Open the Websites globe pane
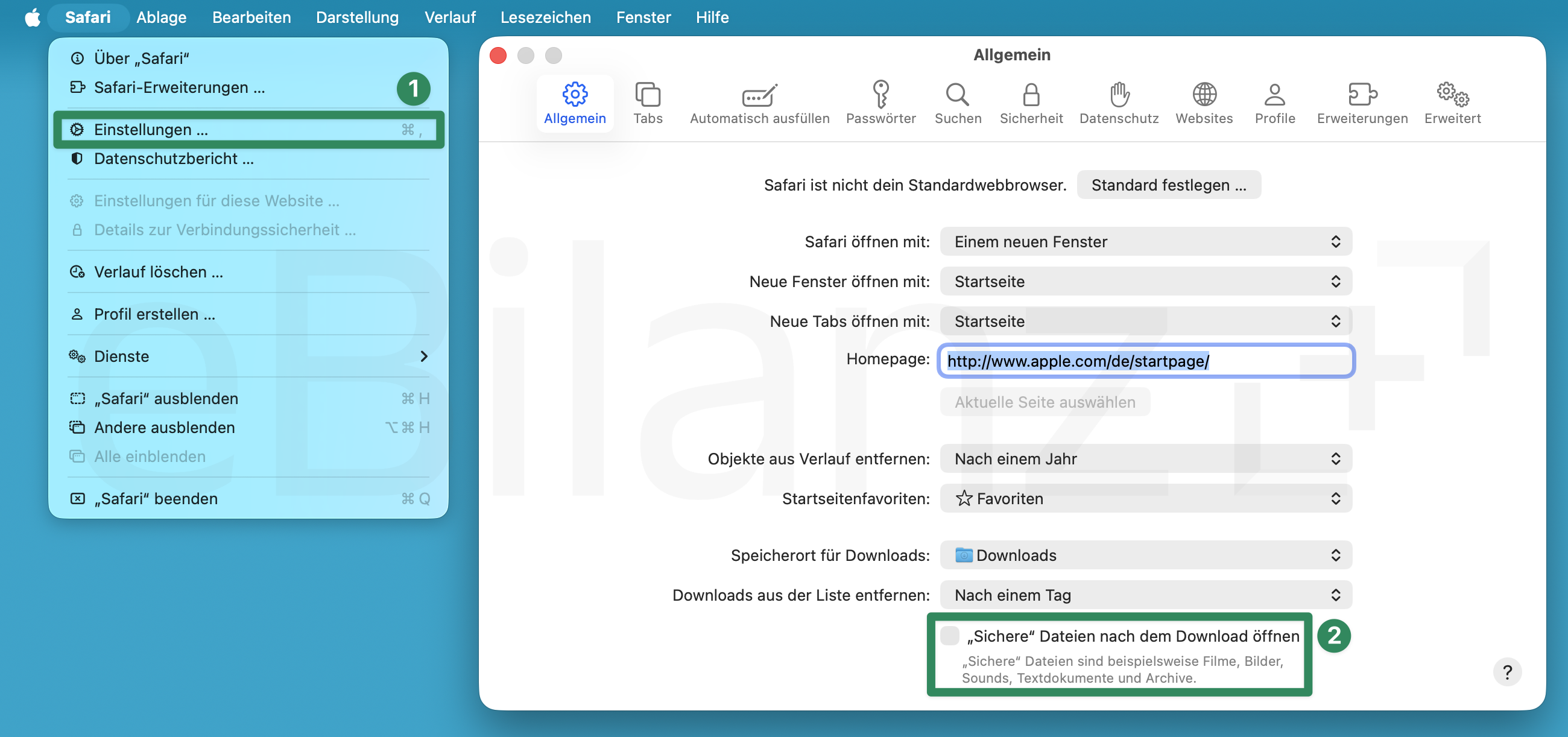 [x=1204, y=104]
